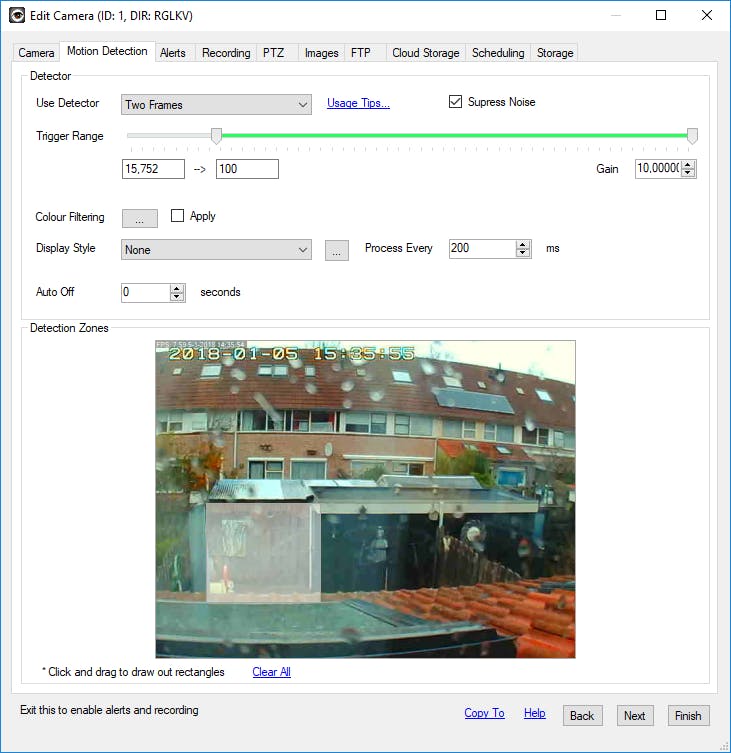This screenshot has width=731, height=753.
Task: Switch to the Cloud Storage tab
Action: (x=426, y=53)
